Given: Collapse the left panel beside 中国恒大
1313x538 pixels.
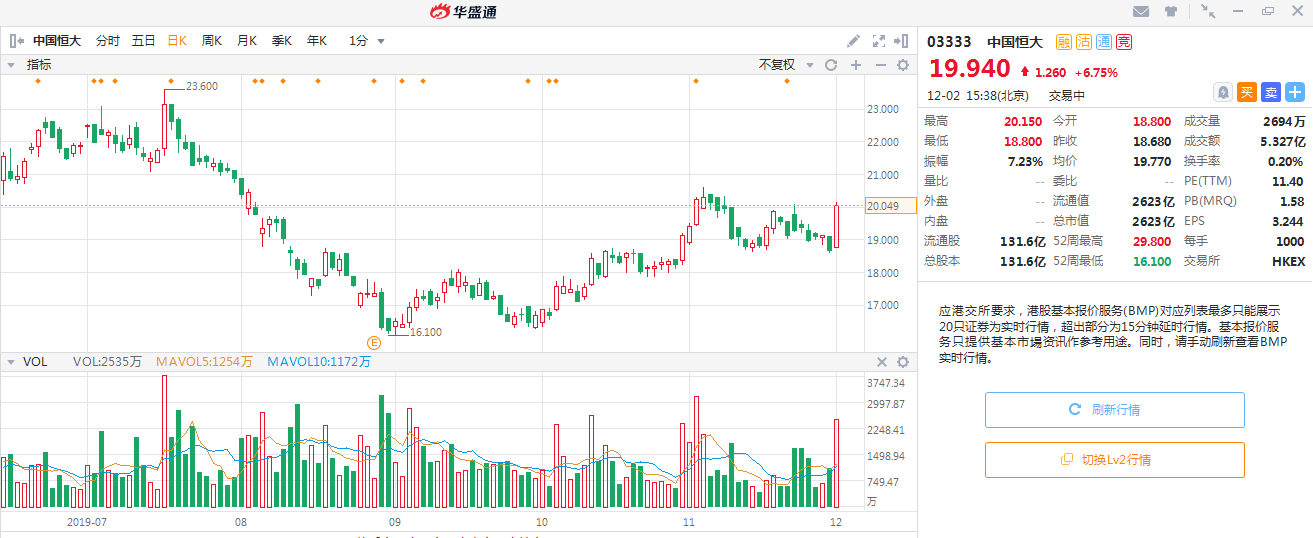Looking at the screenshot, I should pyautogui.click(x=16, y=41).
